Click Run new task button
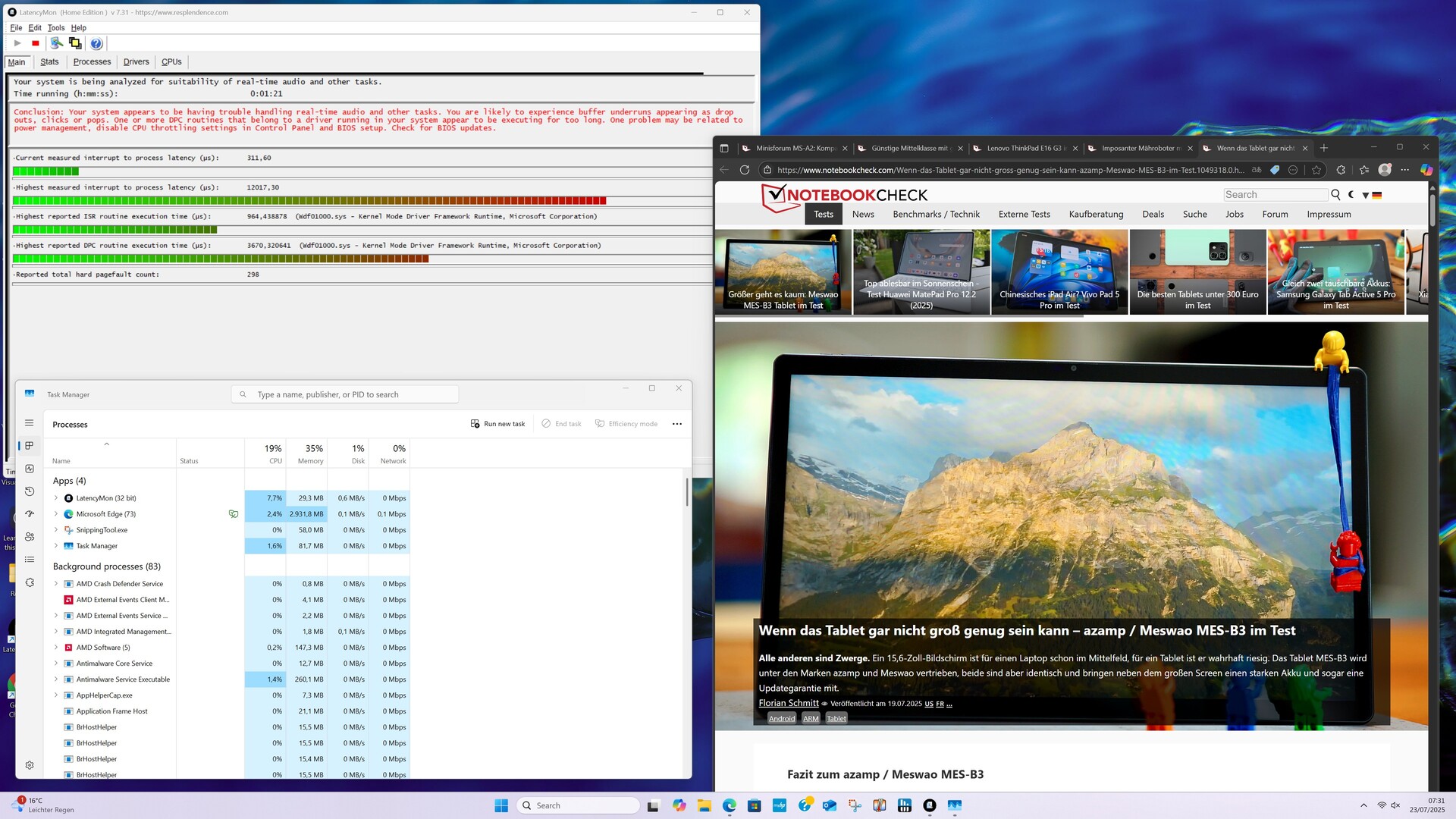 [x=497, y=424]
